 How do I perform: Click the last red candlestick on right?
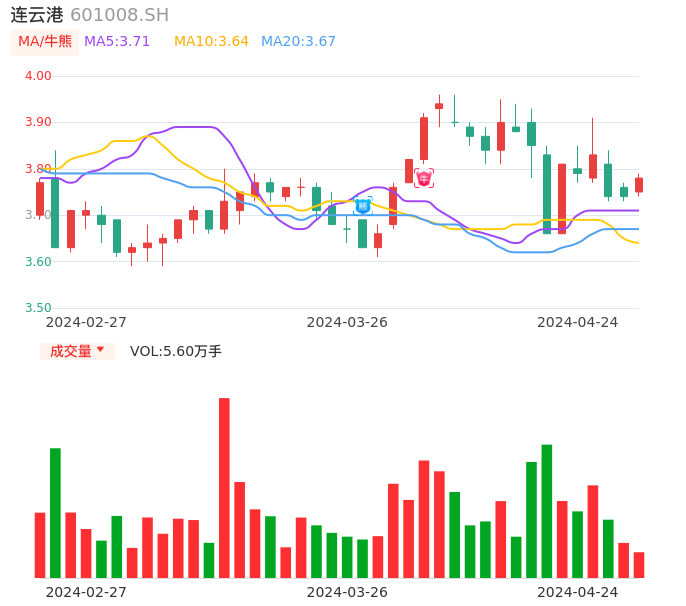pos(639,185)
